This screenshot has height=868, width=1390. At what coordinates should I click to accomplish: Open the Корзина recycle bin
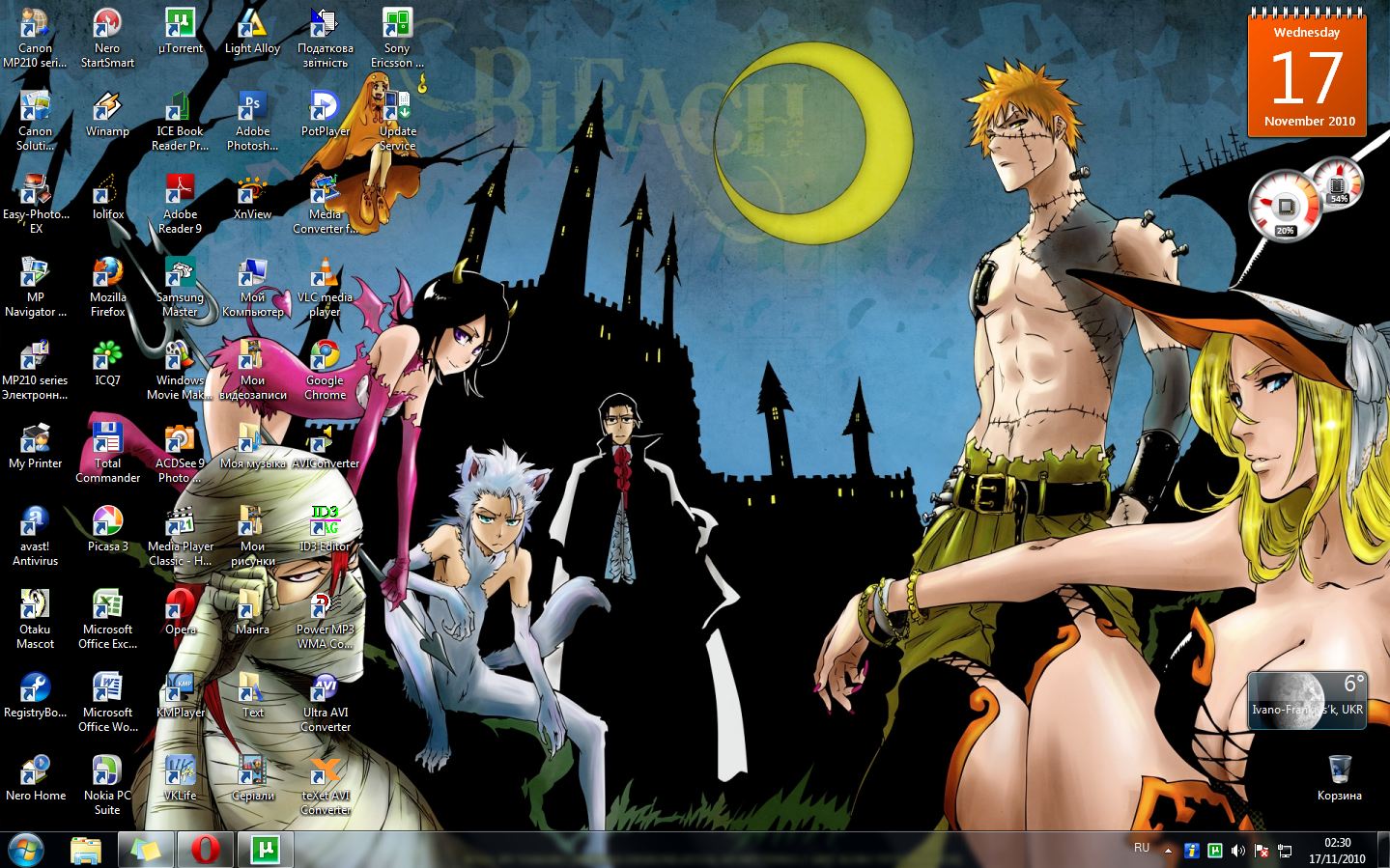tap(1339, 778)
